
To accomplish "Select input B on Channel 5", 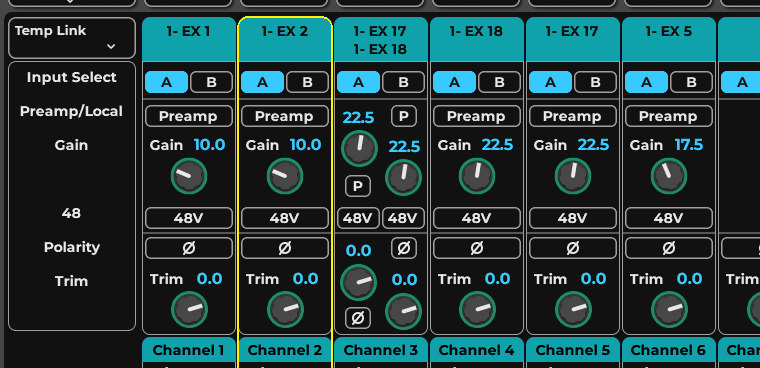I will tap(595, 82).
